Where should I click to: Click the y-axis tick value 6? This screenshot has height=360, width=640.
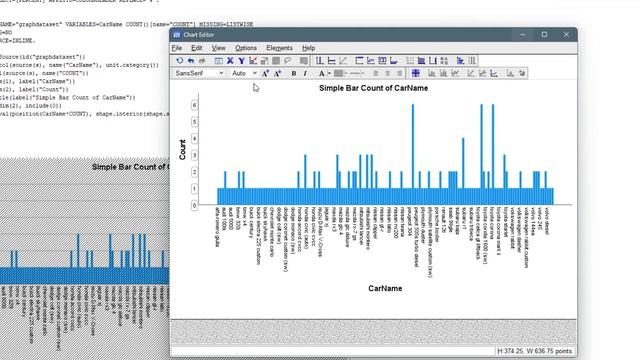point(195,105)
